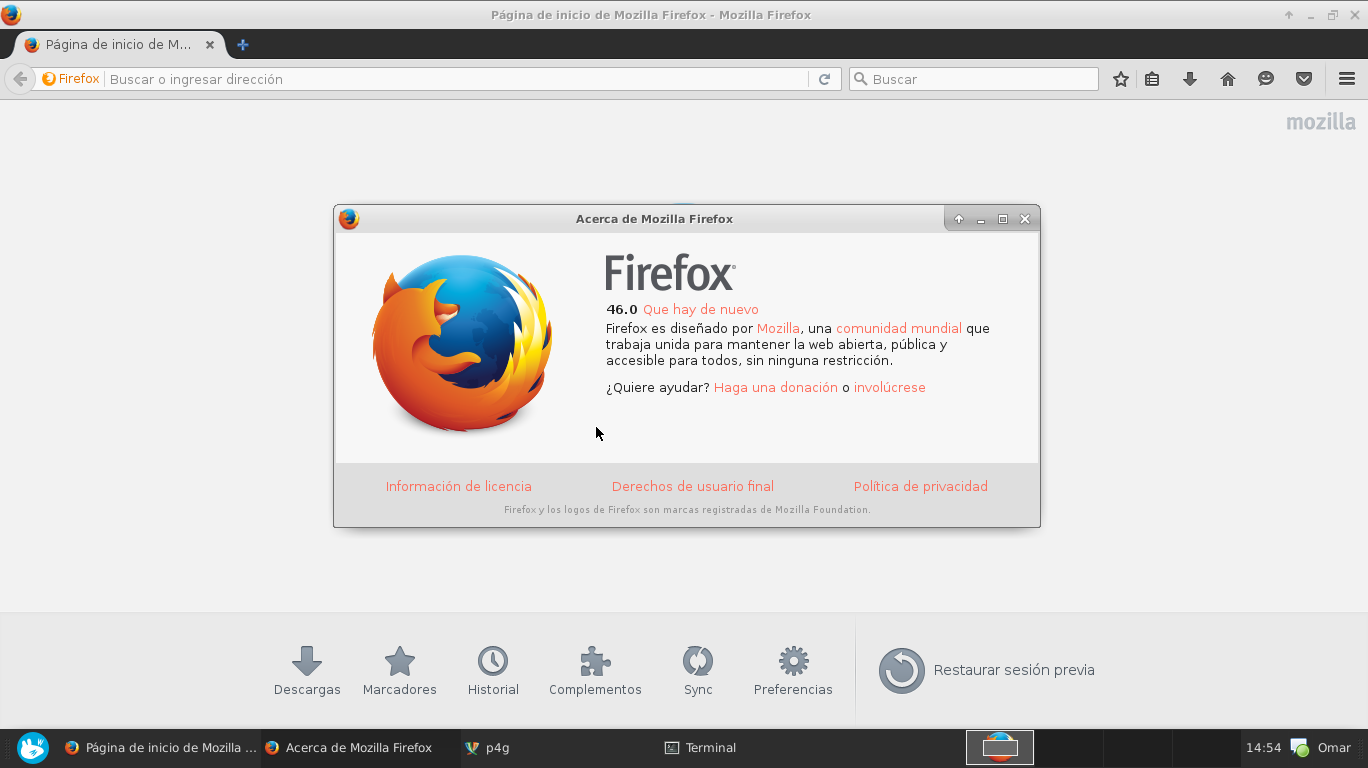The image size is (1368, 768).
Task: Open Sync shortcut on start page
Action: 698,670
